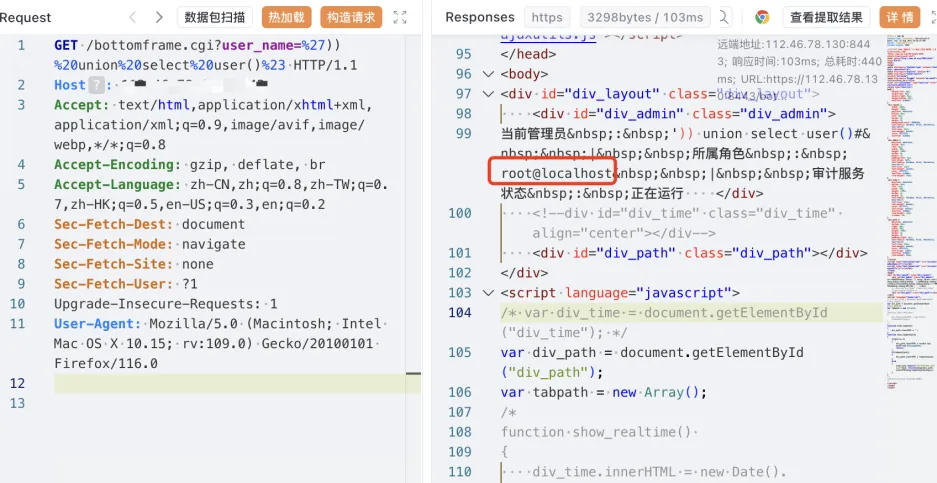Click root@localhost in the response
Screen dimensions: 937x483
click(556, 173)
